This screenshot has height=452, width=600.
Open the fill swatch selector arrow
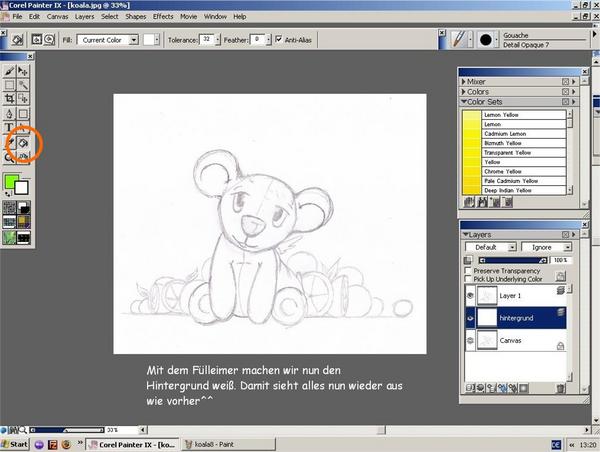coord(157,39)
